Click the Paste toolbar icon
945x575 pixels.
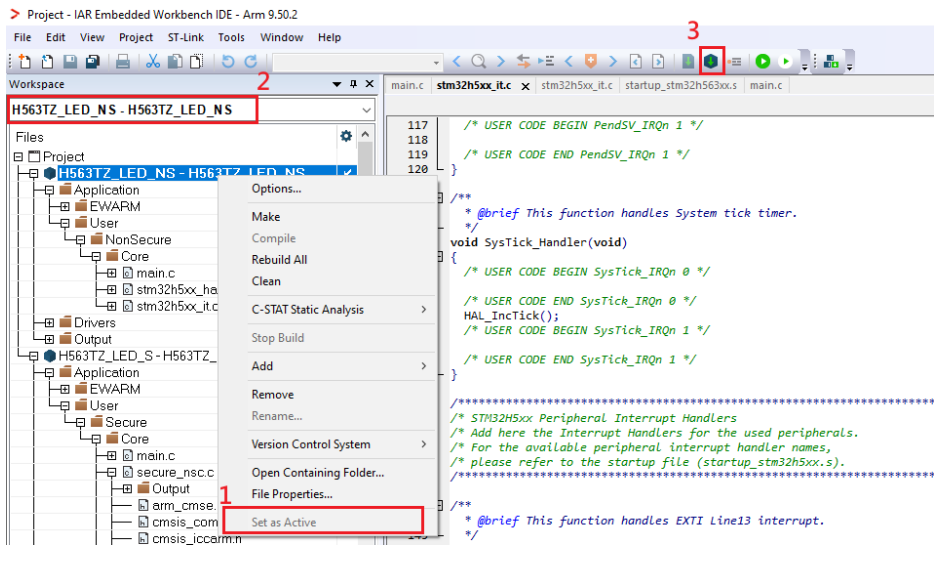(x=197, y=61)
